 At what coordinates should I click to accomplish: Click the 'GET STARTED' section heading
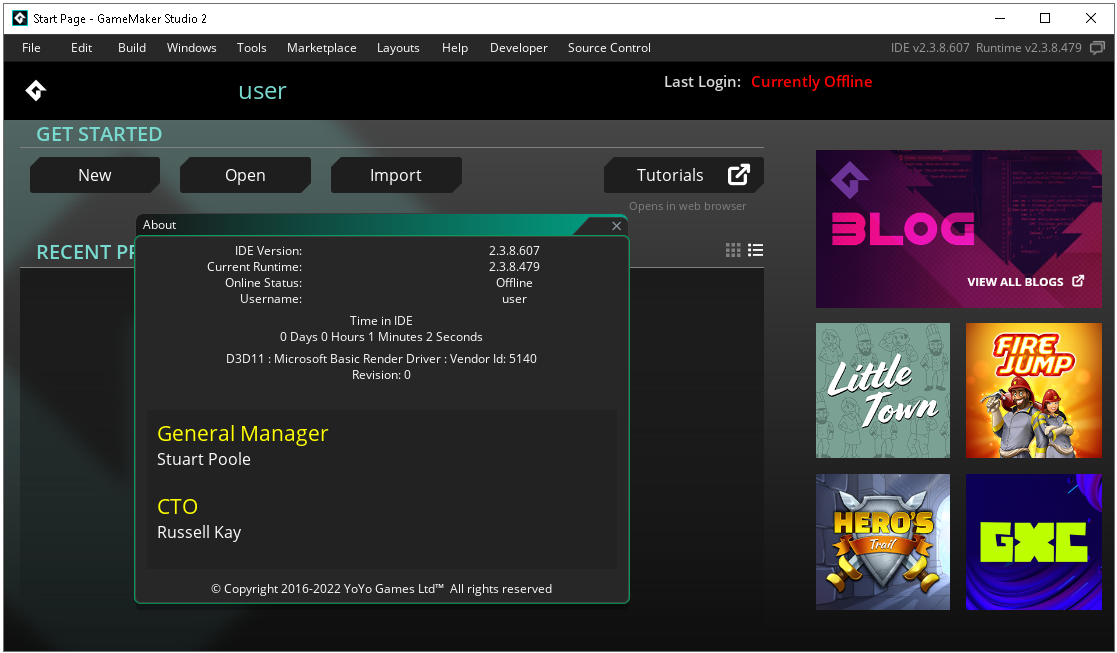click(99, 135)
